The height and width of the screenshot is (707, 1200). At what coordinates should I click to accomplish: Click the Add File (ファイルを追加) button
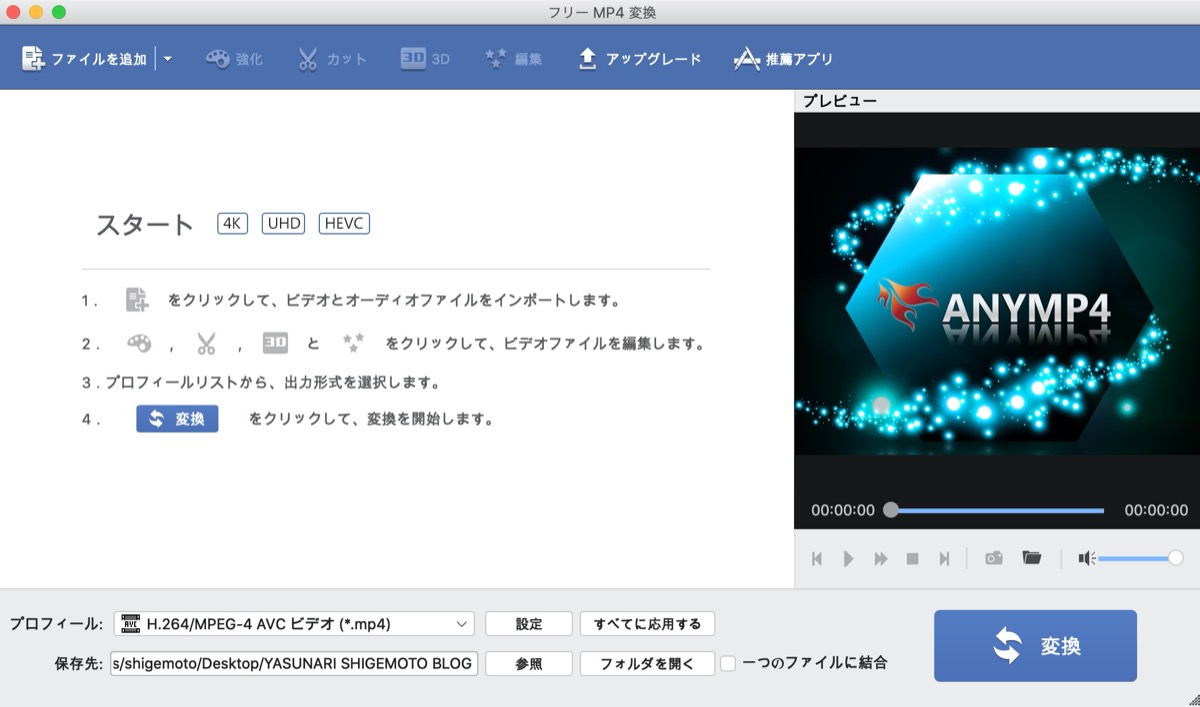pos(84,59)
